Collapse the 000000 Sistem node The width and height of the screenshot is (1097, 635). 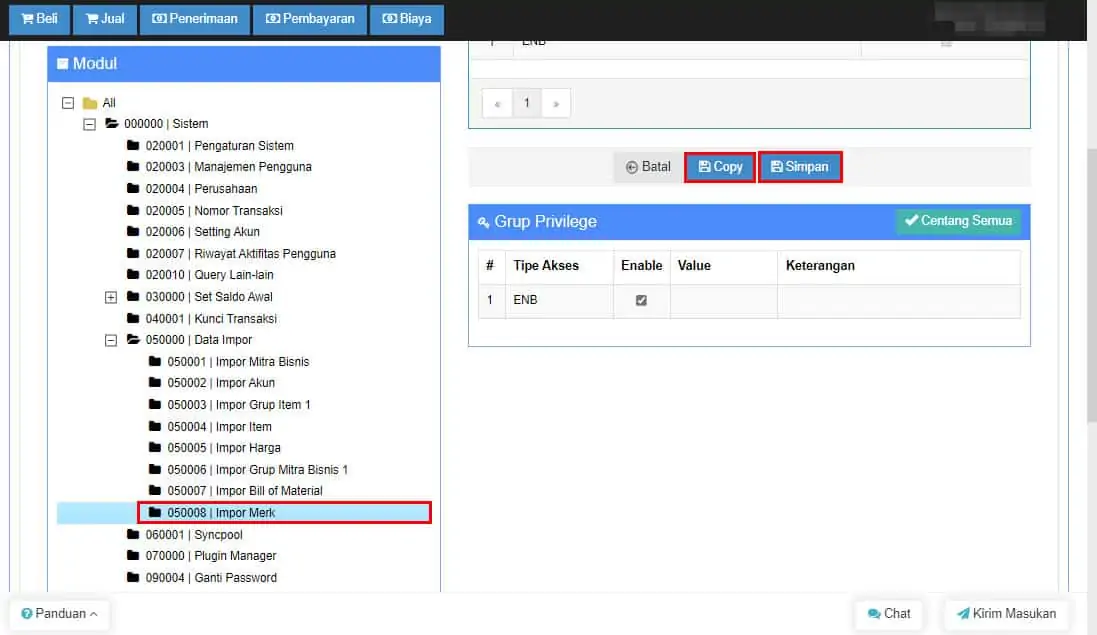90,124
